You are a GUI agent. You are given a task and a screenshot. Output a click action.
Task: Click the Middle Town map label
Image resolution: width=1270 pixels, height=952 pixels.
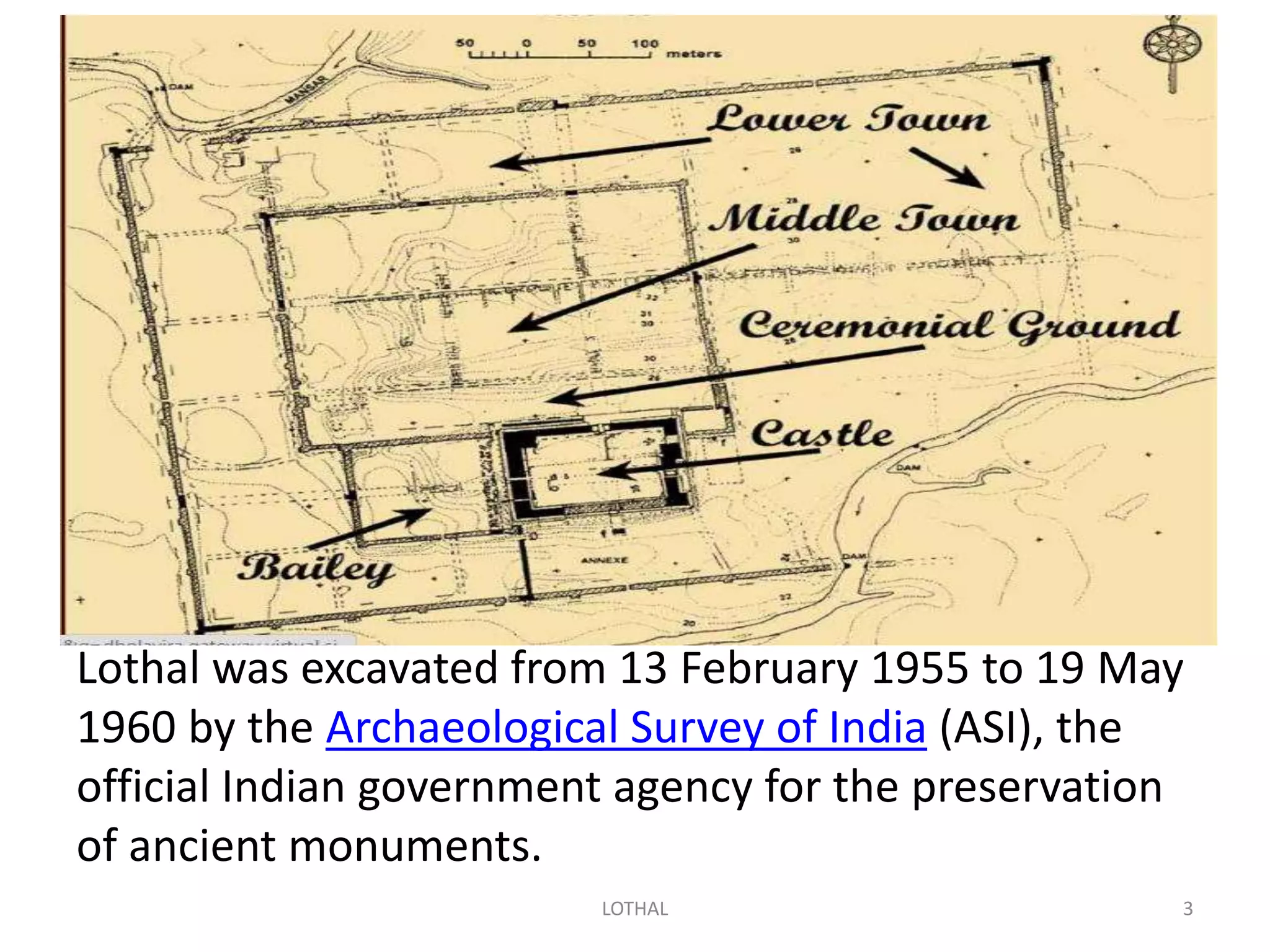coord(864,219)
